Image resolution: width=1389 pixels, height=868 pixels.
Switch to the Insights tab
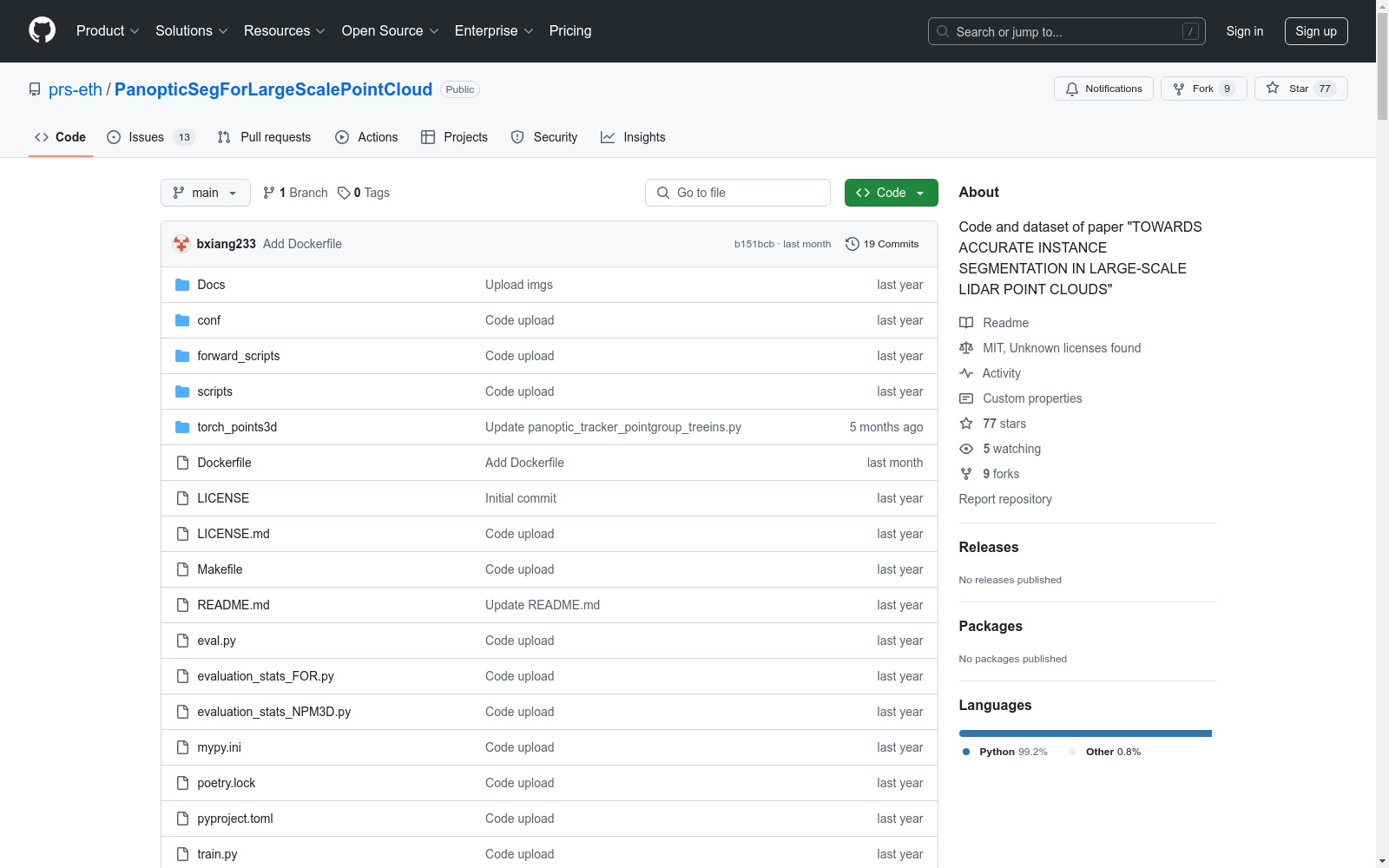tap(633, 137)
